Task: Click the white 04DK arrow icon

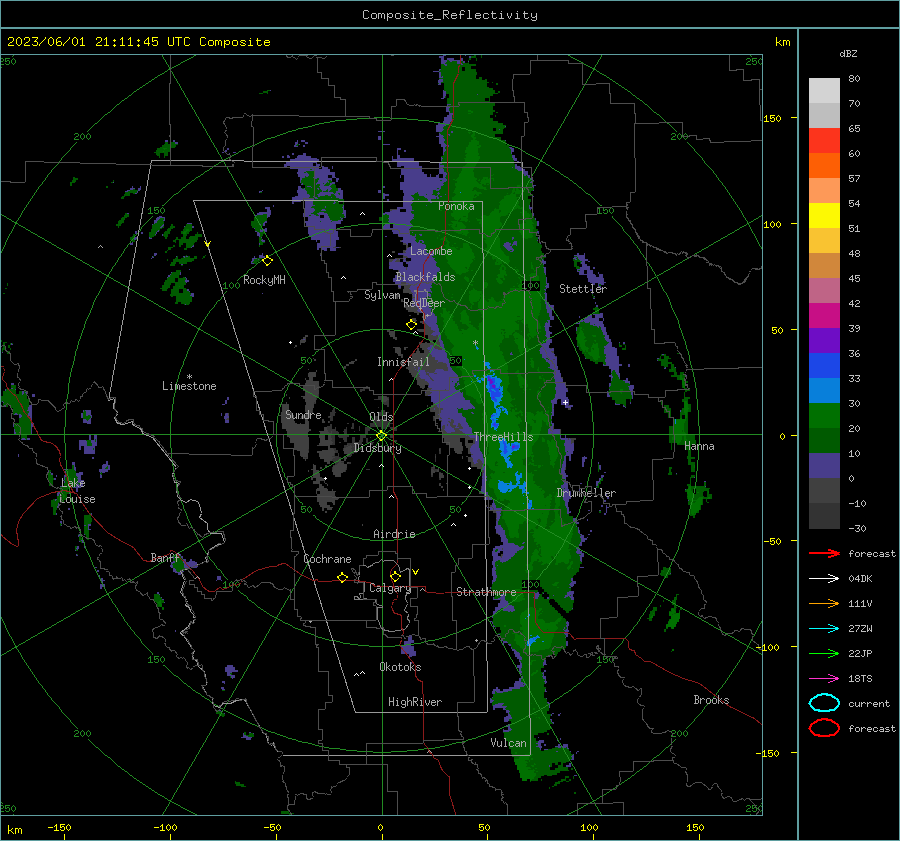Action: pos(824,578)
